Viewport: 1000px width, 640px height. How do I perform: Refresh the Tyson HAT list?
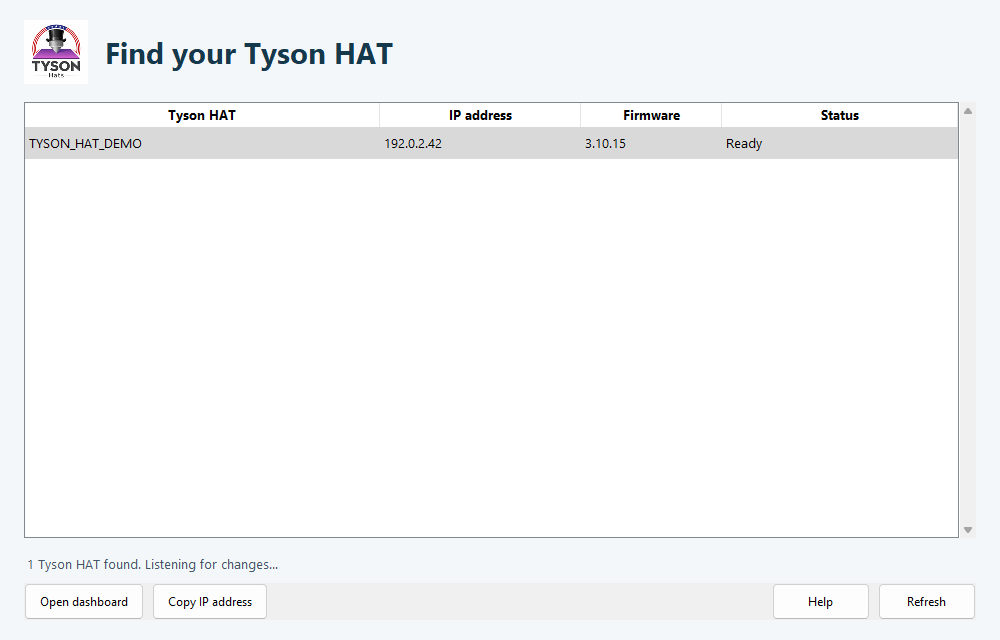927,602
